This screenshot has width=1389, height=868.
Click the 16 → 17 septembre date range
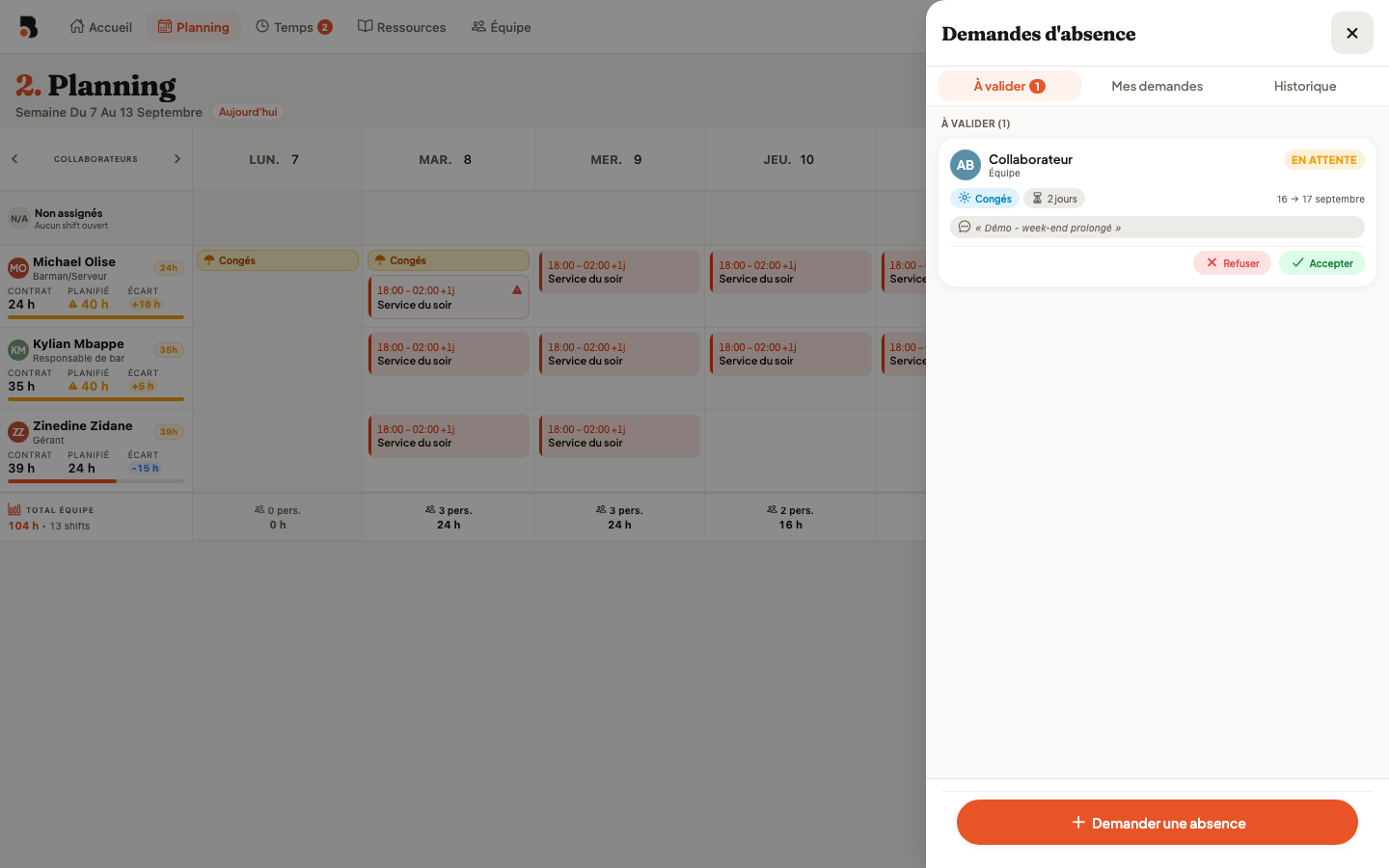click(x=1321, y=199)
